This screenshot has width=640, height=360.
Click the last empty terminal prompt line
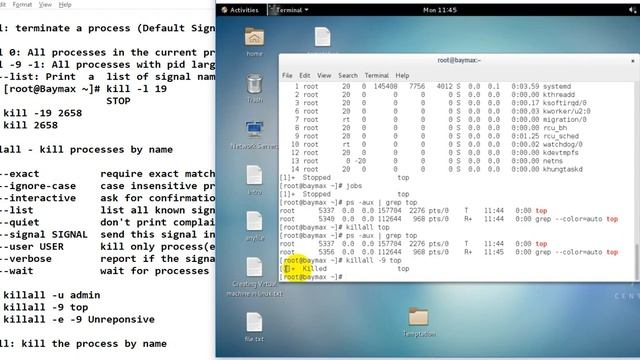point(312,277)
